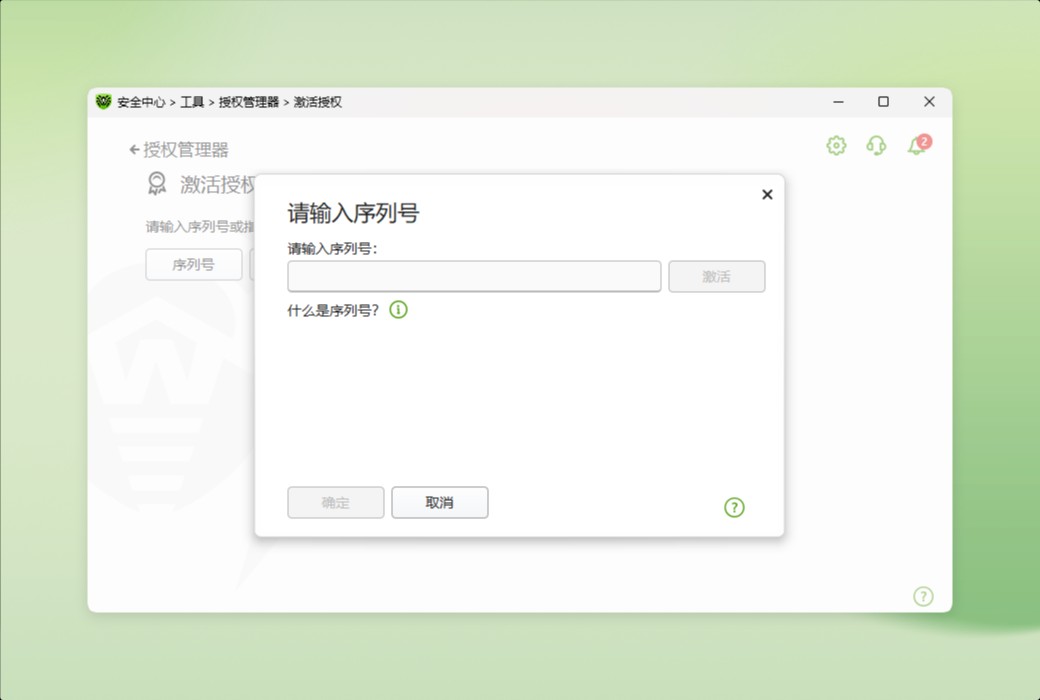Close the 请输入序列号 dialog with the X

pyautogui.click(x=767, y=194)
